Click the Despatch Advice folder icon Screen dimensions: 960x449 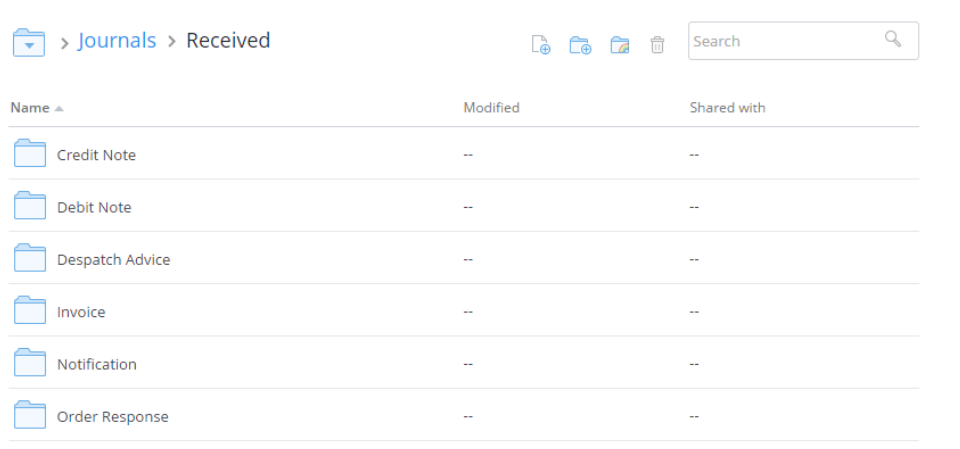click(30, 258)
